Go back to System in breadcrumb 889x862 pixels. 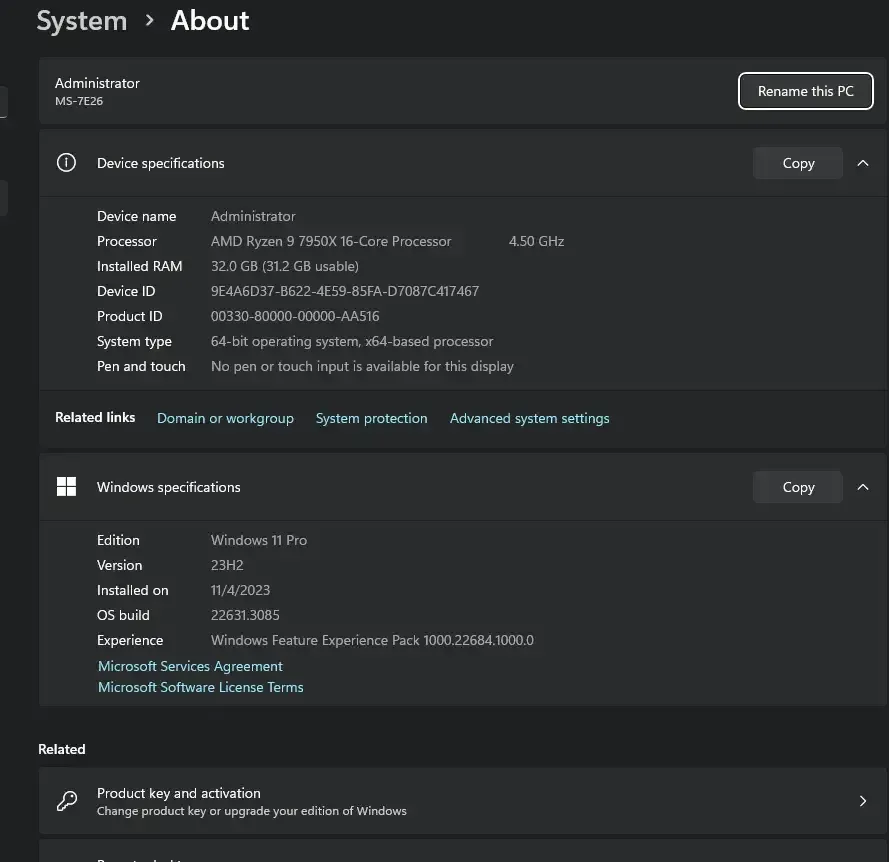click(82, 21)
